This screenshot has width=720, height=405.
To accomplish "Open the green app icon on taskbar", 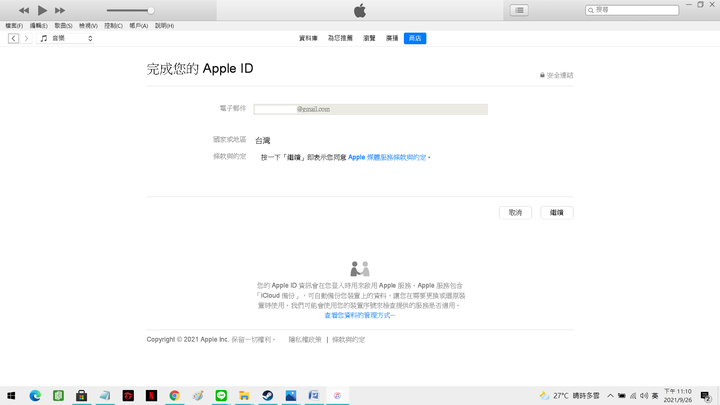I will point(58,395).
